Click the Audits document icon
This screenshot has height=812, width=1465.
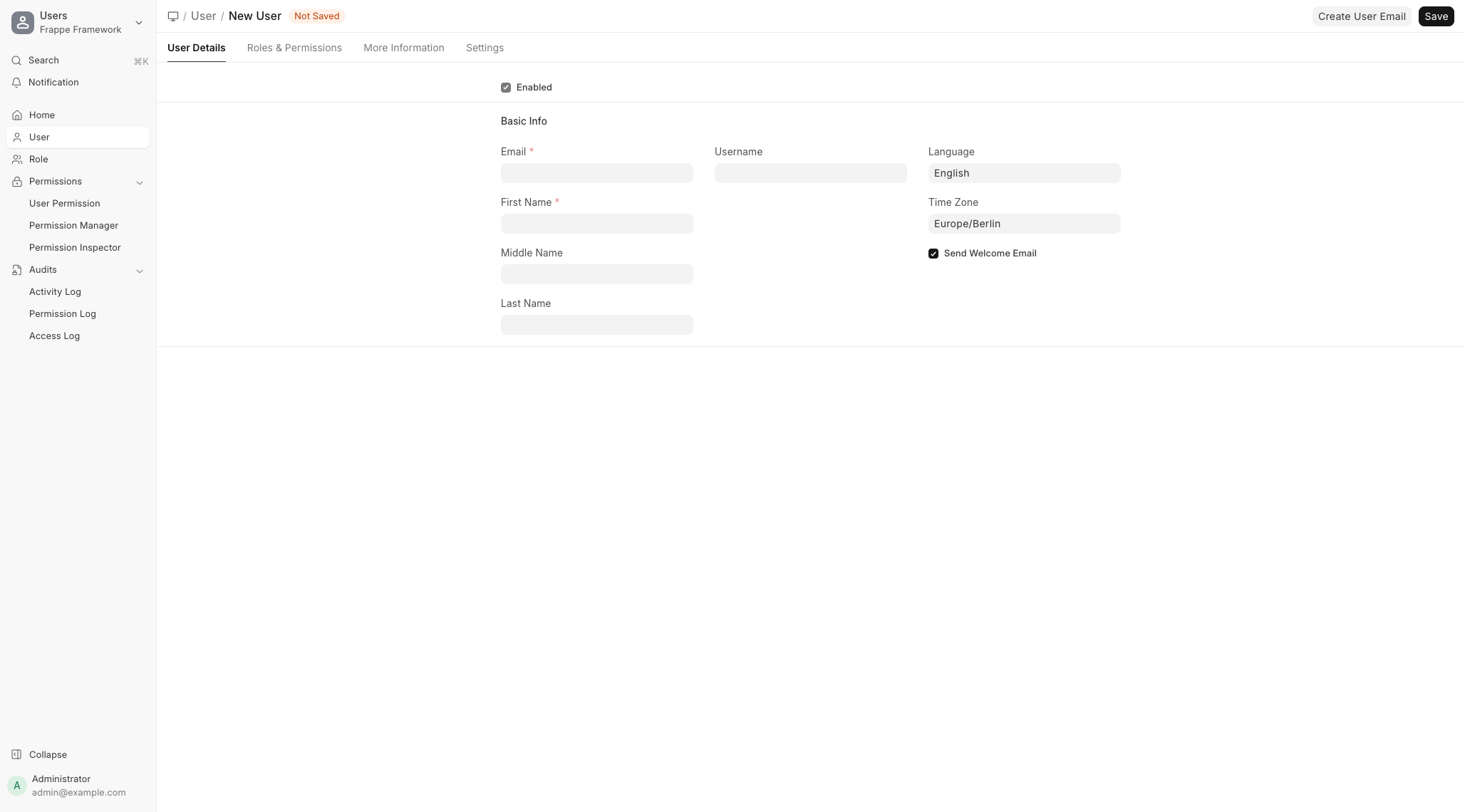click(17, 270)
